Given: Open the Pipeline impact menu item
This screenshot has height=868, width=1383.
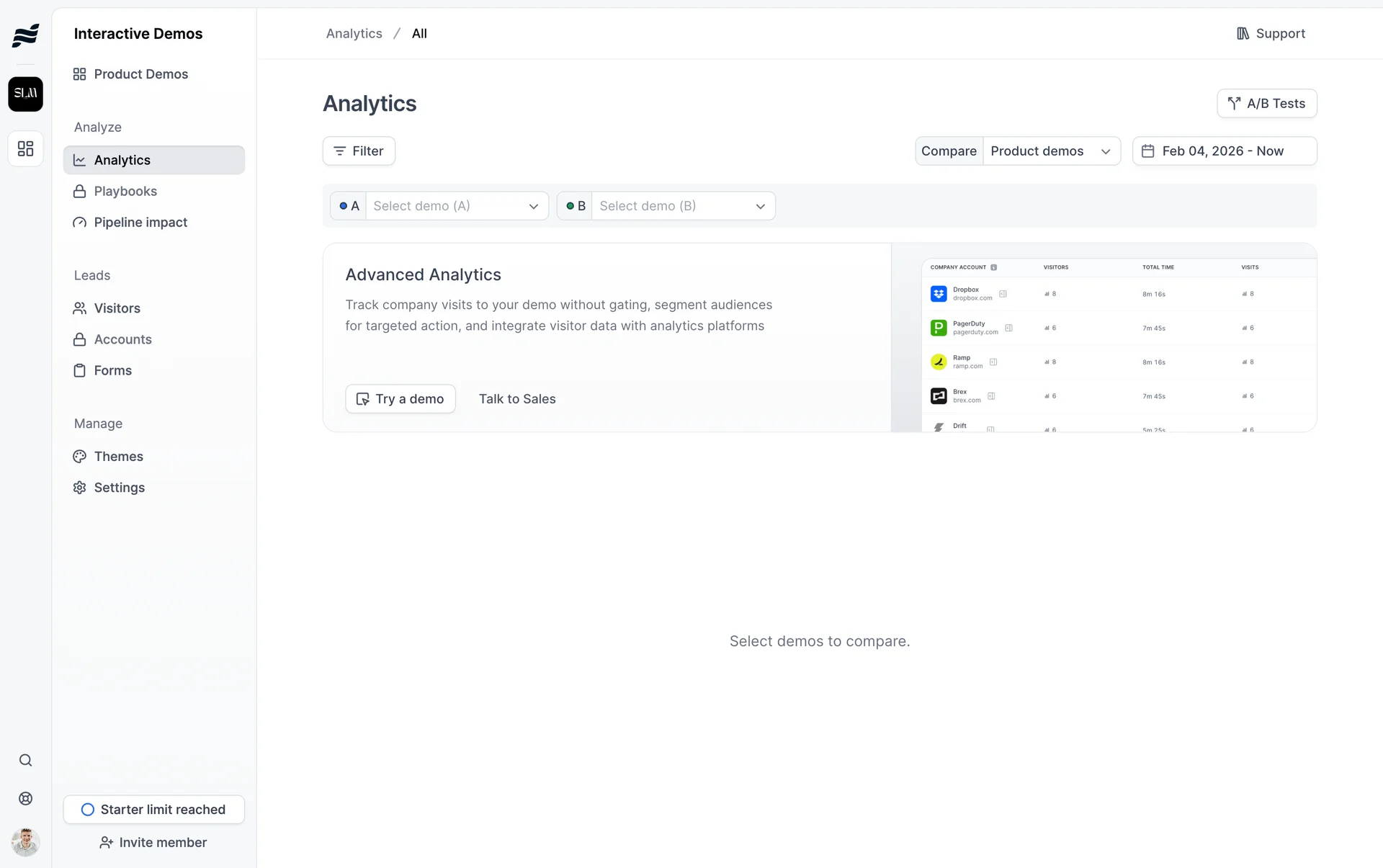Looking at the screenshot, I should coord(140,223).
